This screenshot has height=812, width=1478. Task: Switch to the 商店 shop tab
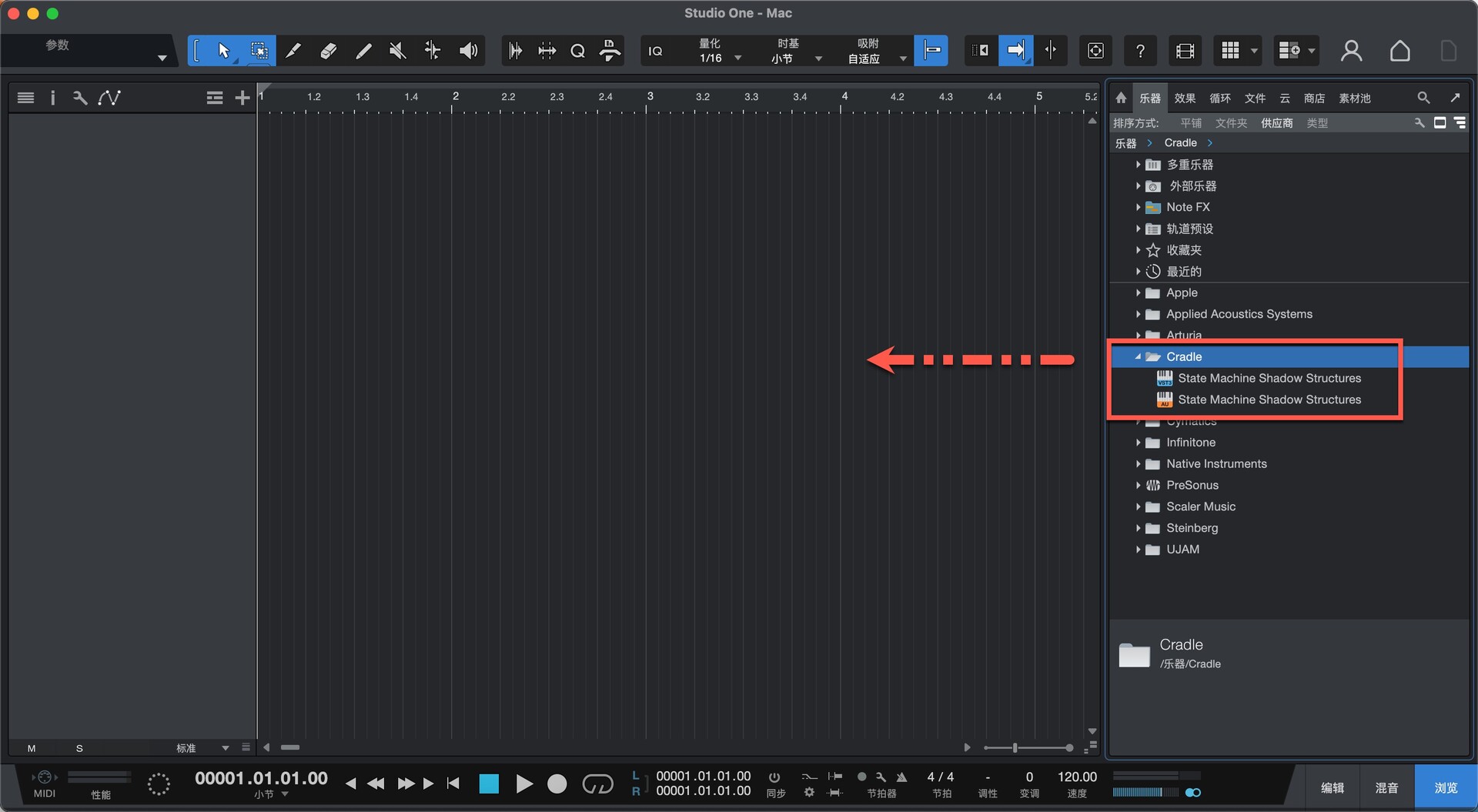pyautogui.click(x=1314, y=98)
